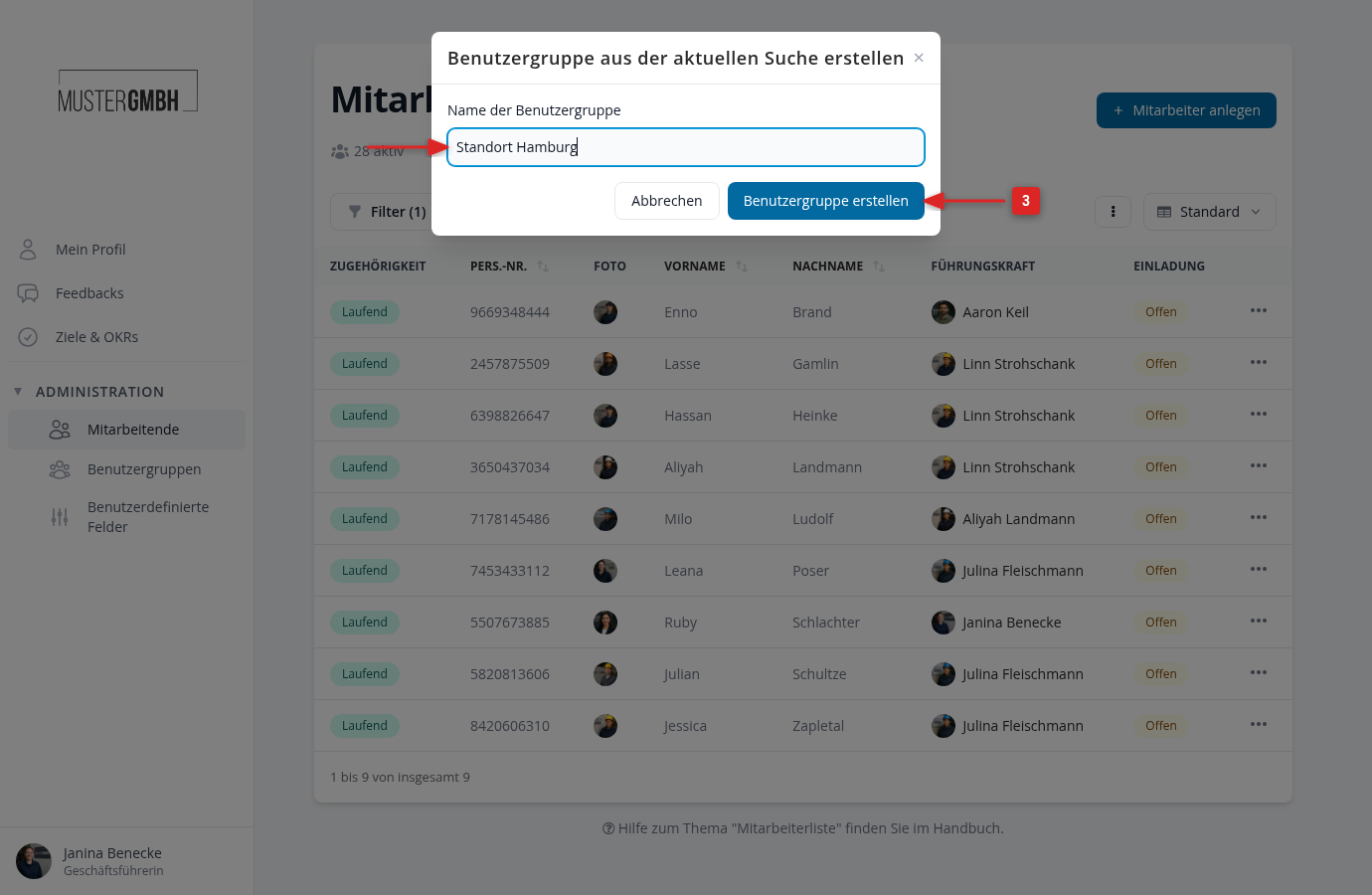Click the Mitarbeitende people icon
This screenshot has width=1372, height=895.
[60, 430]
